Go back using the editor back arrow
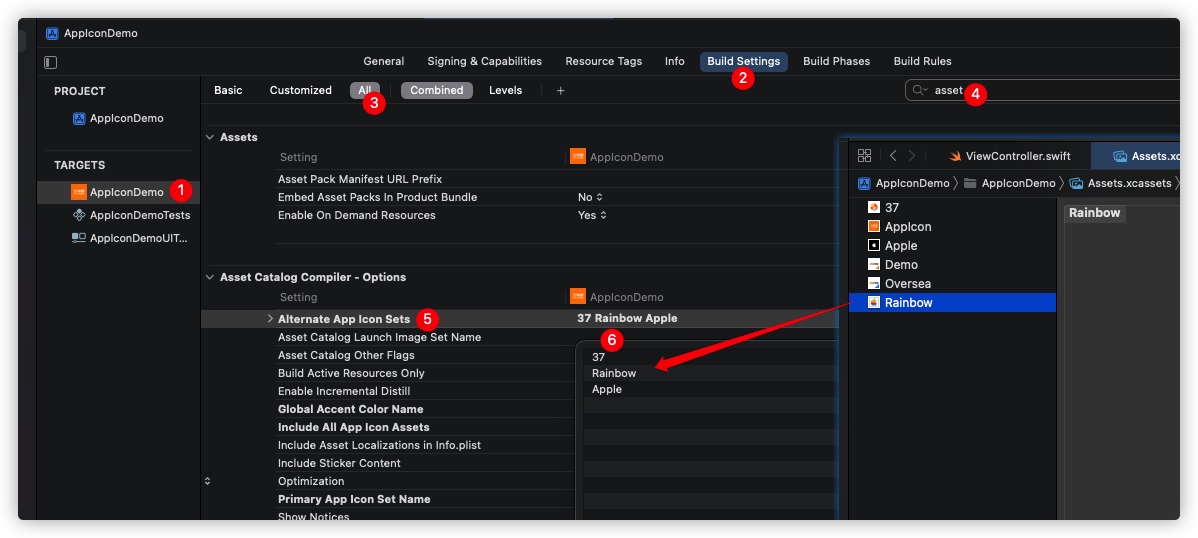This screenshot has height=538, width=1198. click(x=893, y=156)
